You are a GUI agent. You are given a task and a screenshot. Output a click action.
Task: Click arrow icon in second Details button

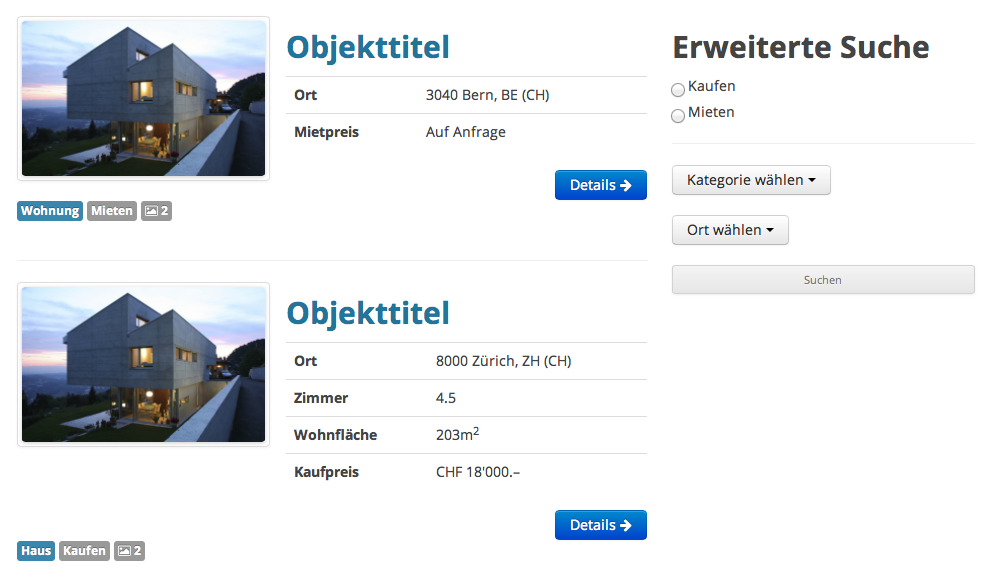point(626,525)
